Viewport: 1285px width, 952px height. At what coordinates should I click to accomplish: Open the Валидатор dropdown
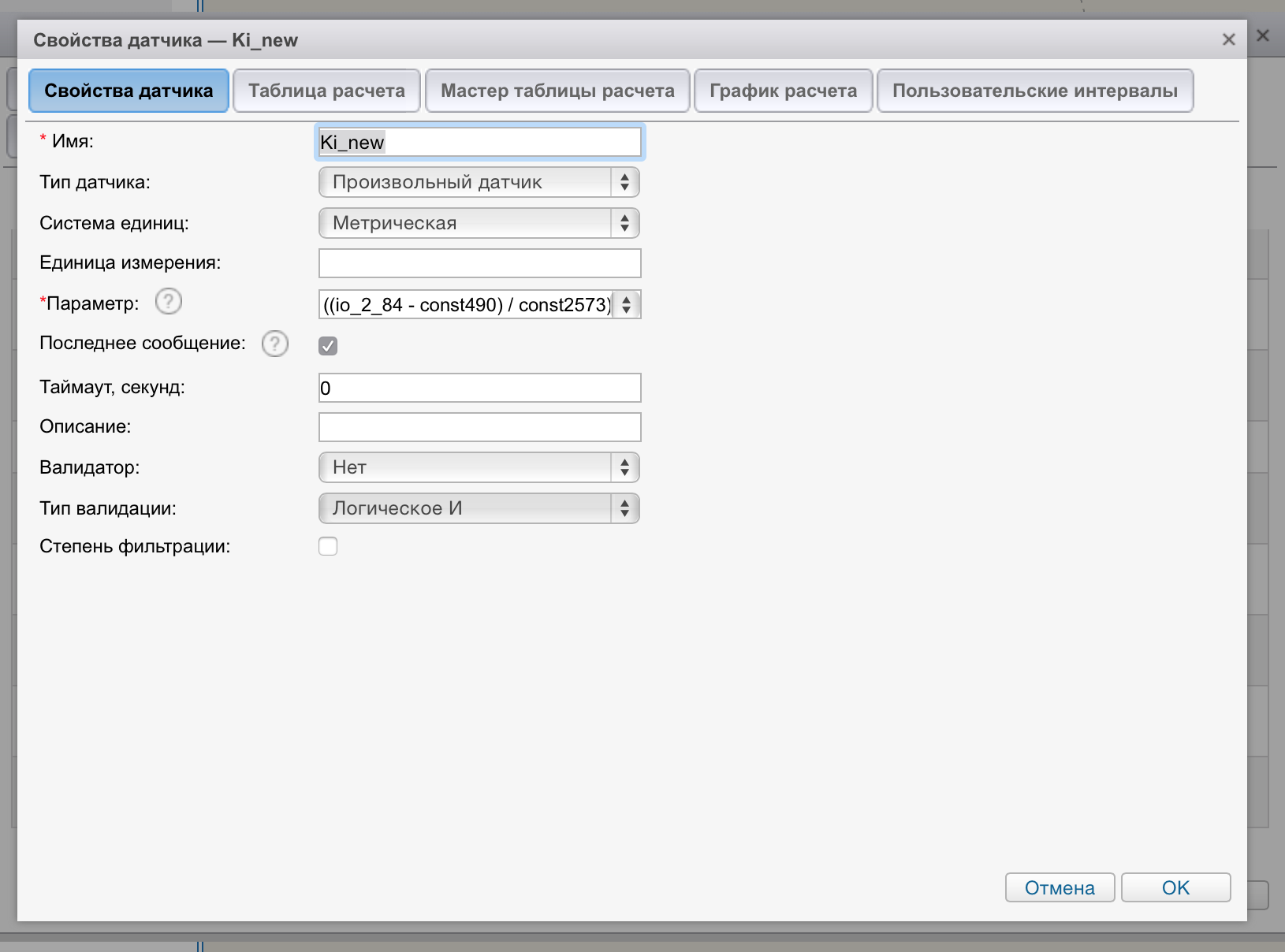pyautogui.click(x=479, y=467)
